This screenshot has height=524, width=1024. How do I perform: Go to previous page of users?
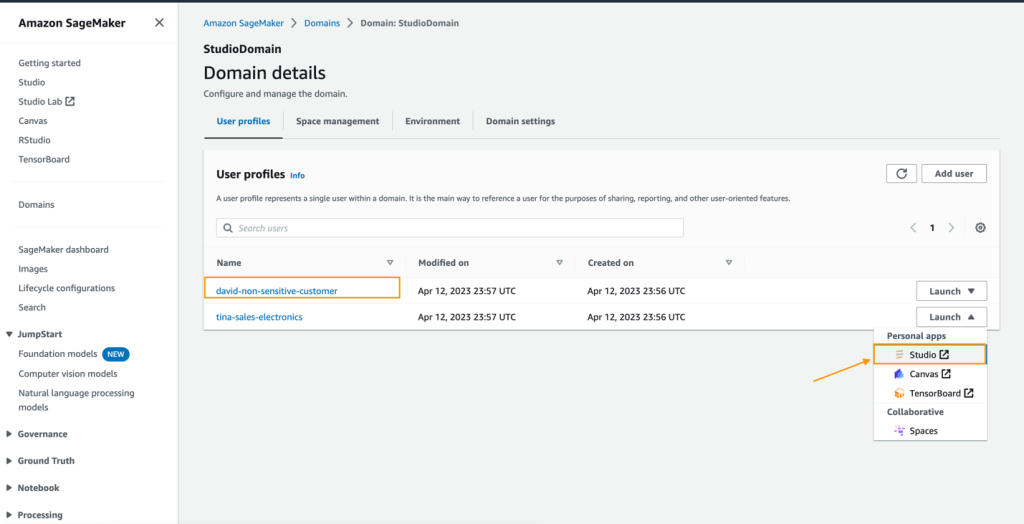point(913,228)
